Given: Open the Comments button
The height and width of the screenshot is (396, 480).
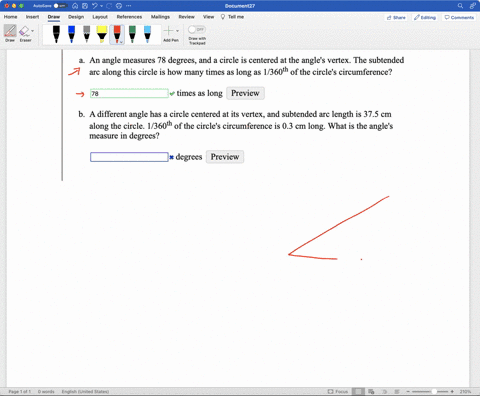Looking at the screenshot, I should pos(459,17).
